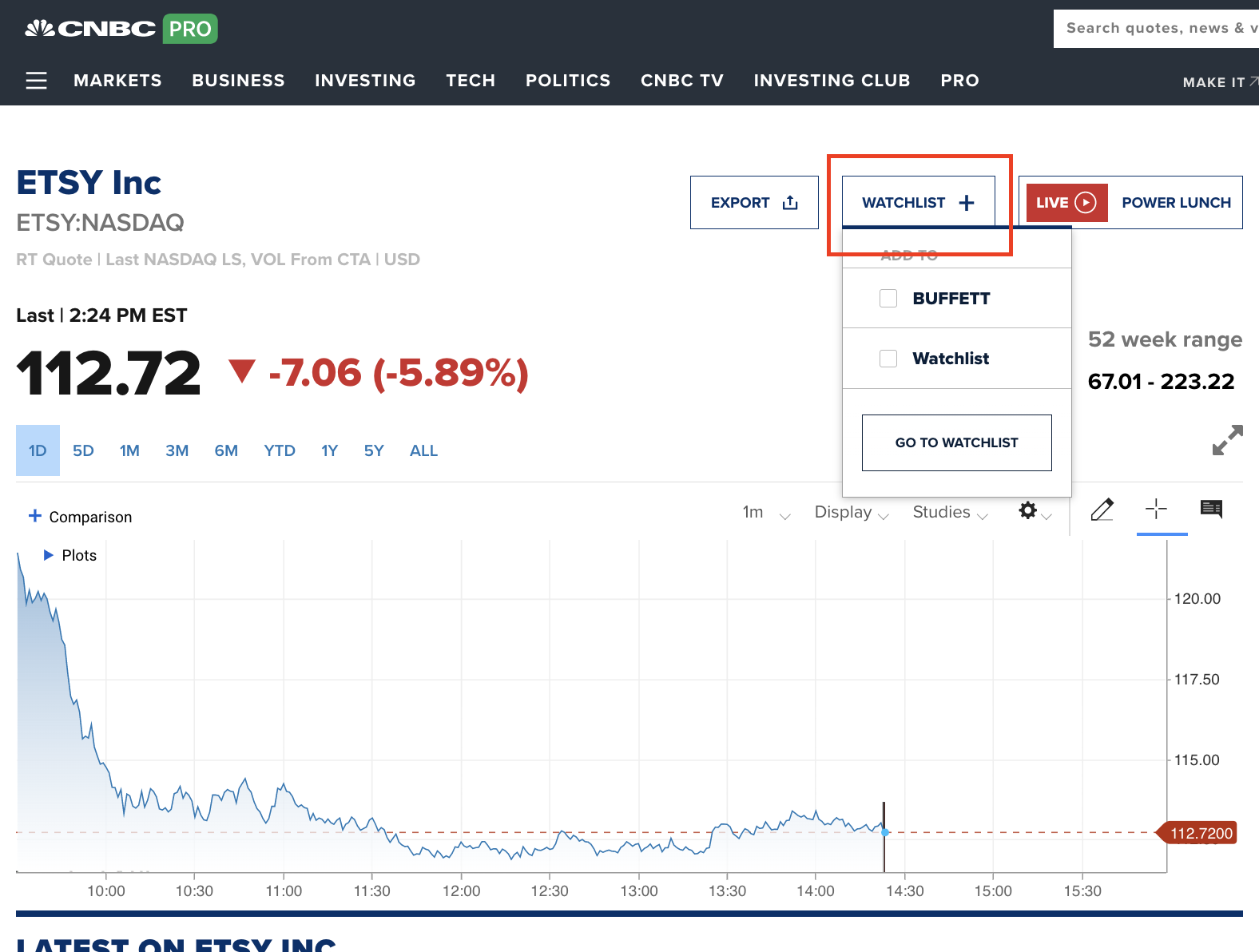Click the CNBC PRO logo
The height and width of the screenshot is (952, 1259).
pos(121,29)
